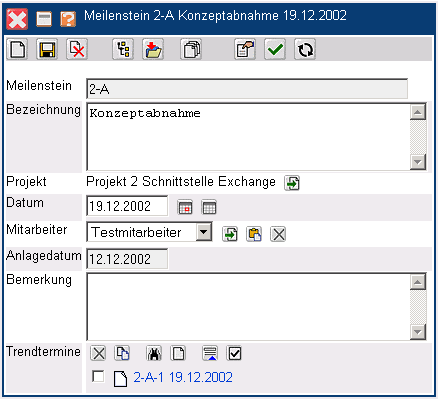Open calendar with red marker next to Datum
The width and height of the screenshot is (438, 399).
[185, 207]
